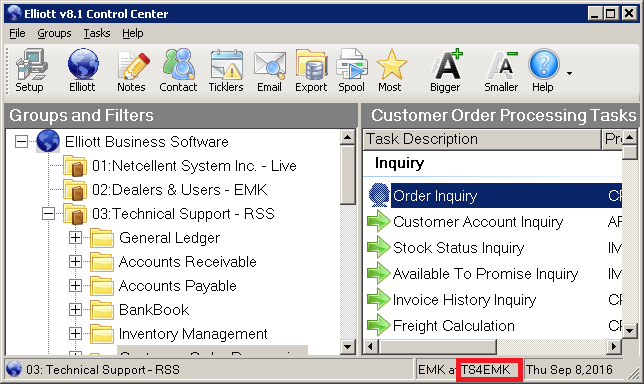644x384 pixels.
Task: Open the Setup toolbar icon
Action: point(30,70)
